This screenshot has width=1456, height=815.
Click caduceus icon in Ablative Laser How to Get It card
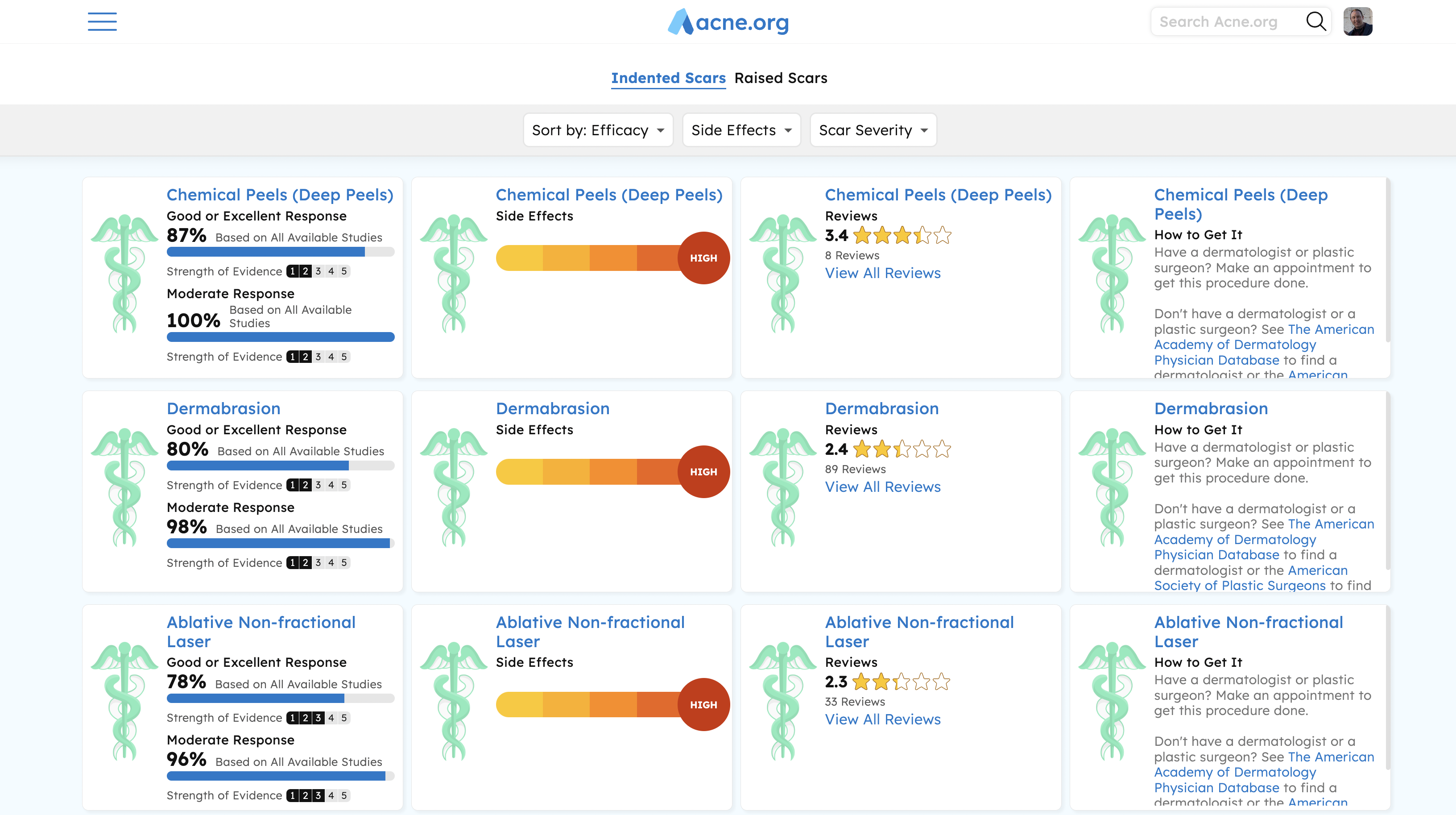[x=1112, y=701]
